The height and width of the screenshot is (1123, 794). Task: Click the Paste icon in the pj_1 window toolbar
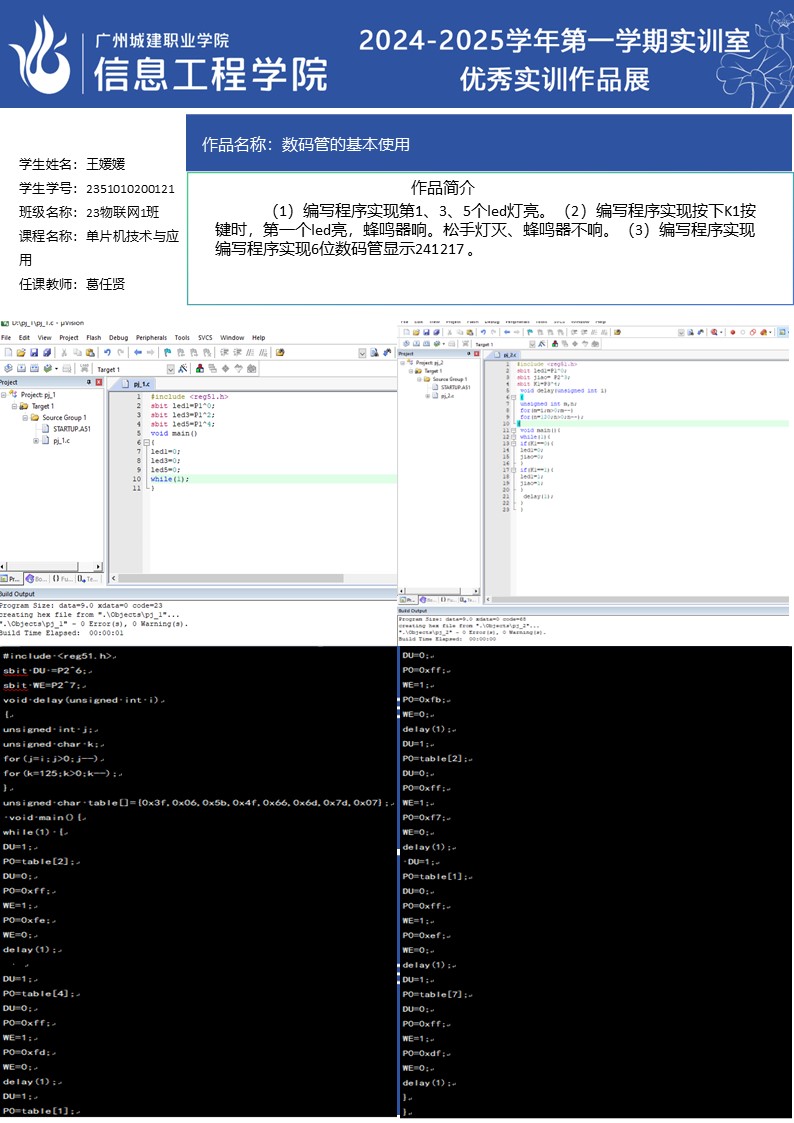pos(89,352)
